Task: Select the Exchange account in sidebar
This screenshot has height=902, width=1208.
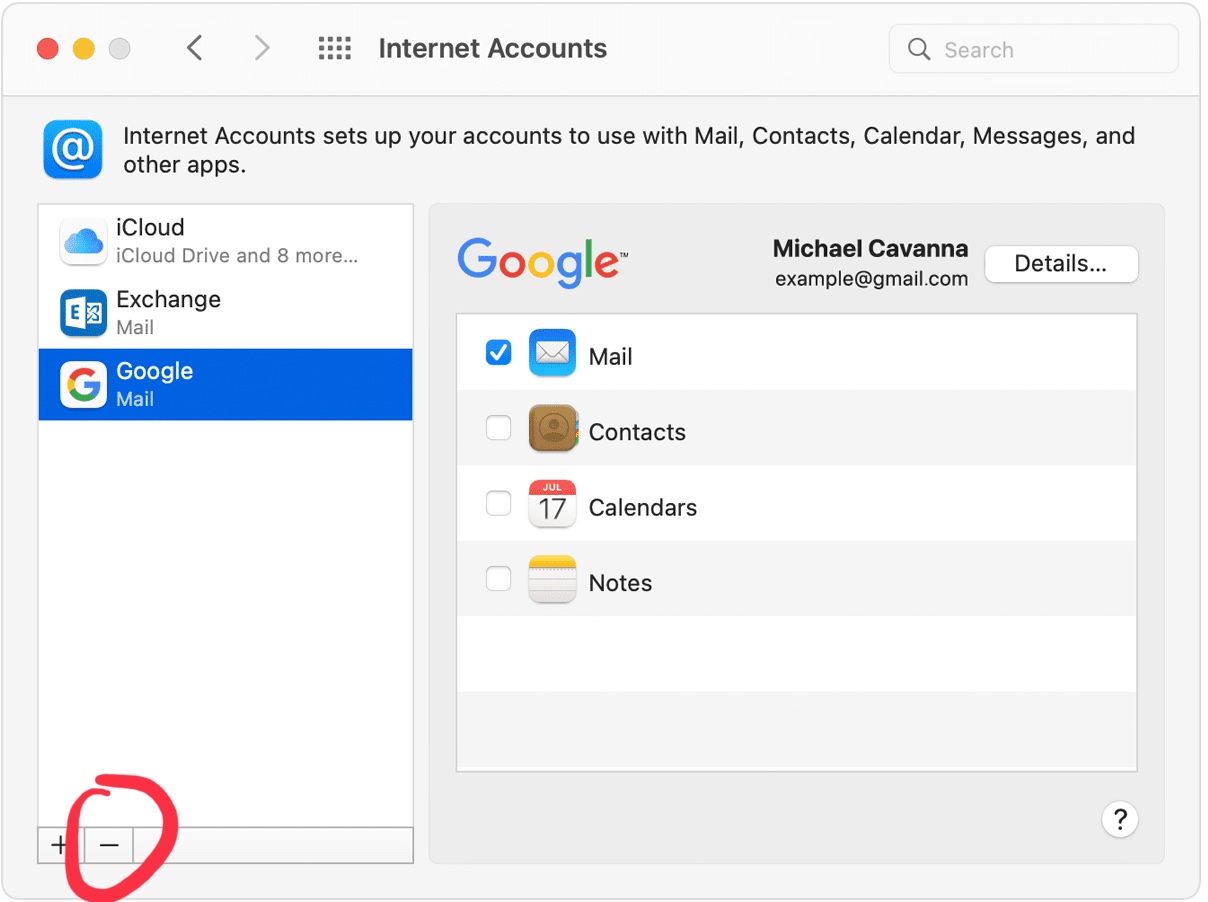Action: coord(225,313)
